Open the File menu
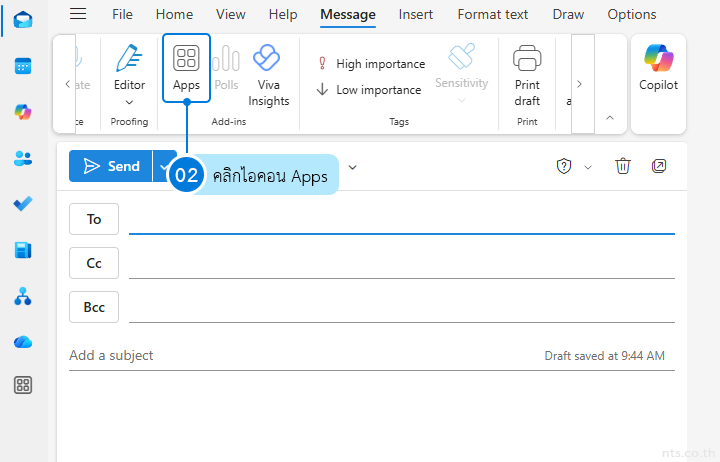Viewport: 720px width, 462px height. (122, 14)
